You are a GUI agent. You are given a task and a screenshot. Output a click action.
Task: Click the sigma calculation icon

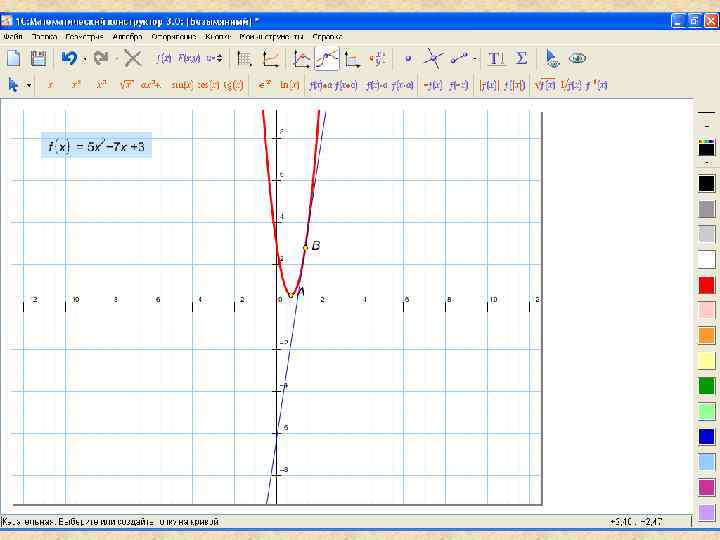[521, 58]
